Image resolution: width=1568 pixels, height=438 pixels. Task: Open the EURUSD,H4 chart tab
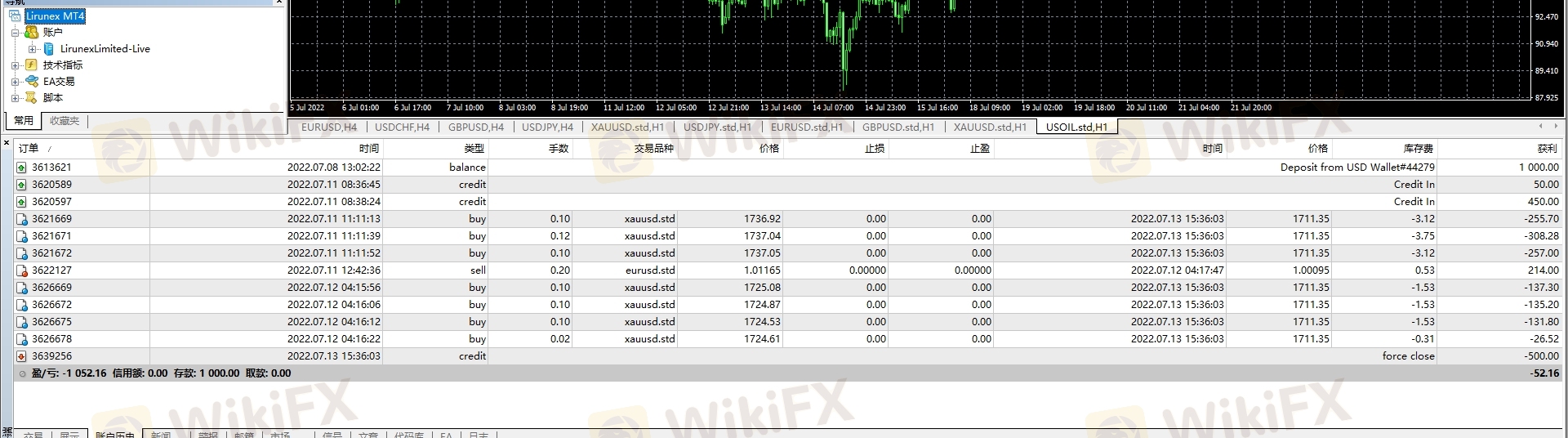click(328, 127)
